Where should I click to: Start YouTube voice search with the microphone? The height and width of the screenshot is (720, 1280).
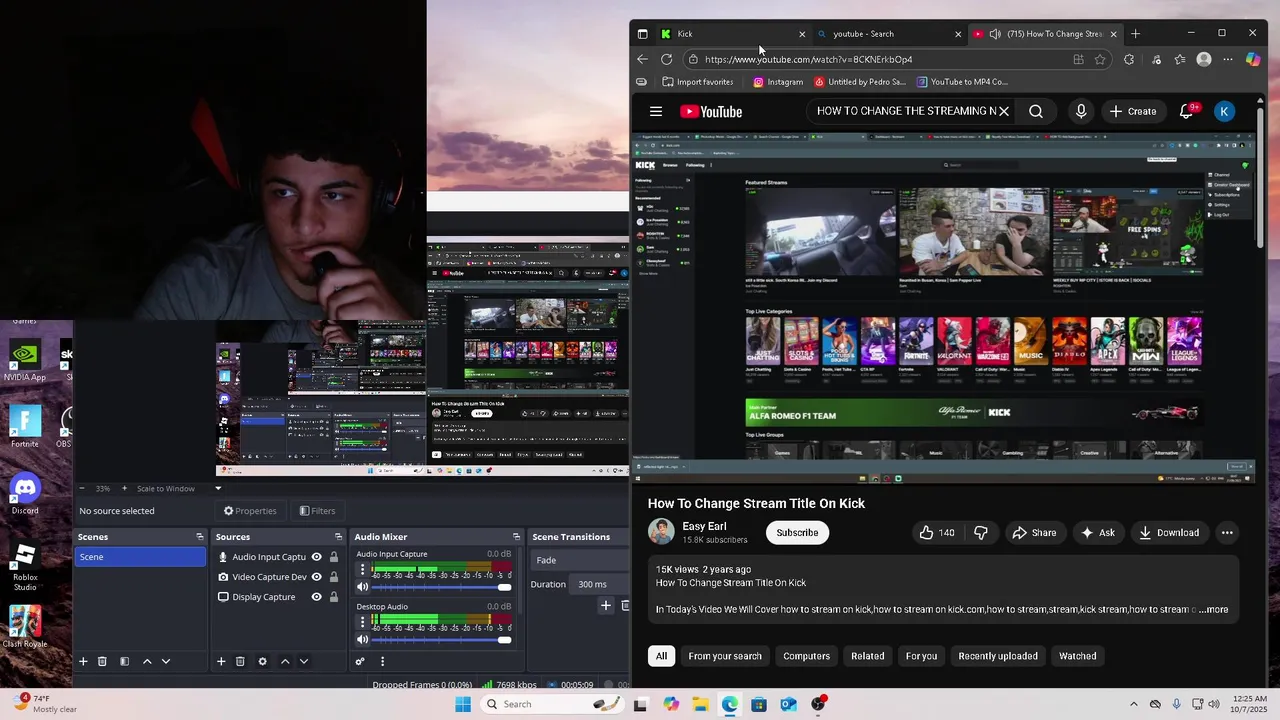pyautogui.click(x=1081, y=111)
